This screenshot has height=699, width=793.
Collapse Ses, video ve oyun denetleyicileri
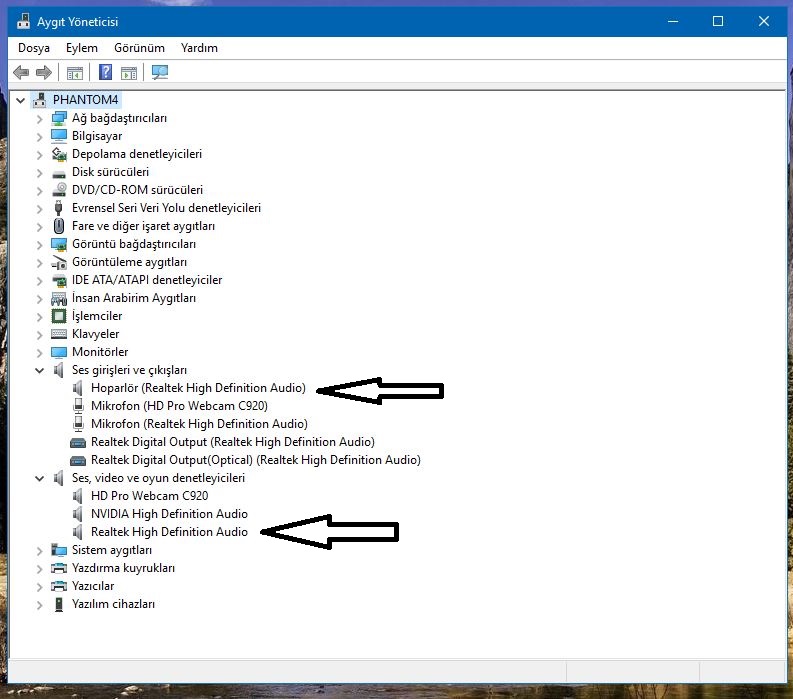point(39,478)
